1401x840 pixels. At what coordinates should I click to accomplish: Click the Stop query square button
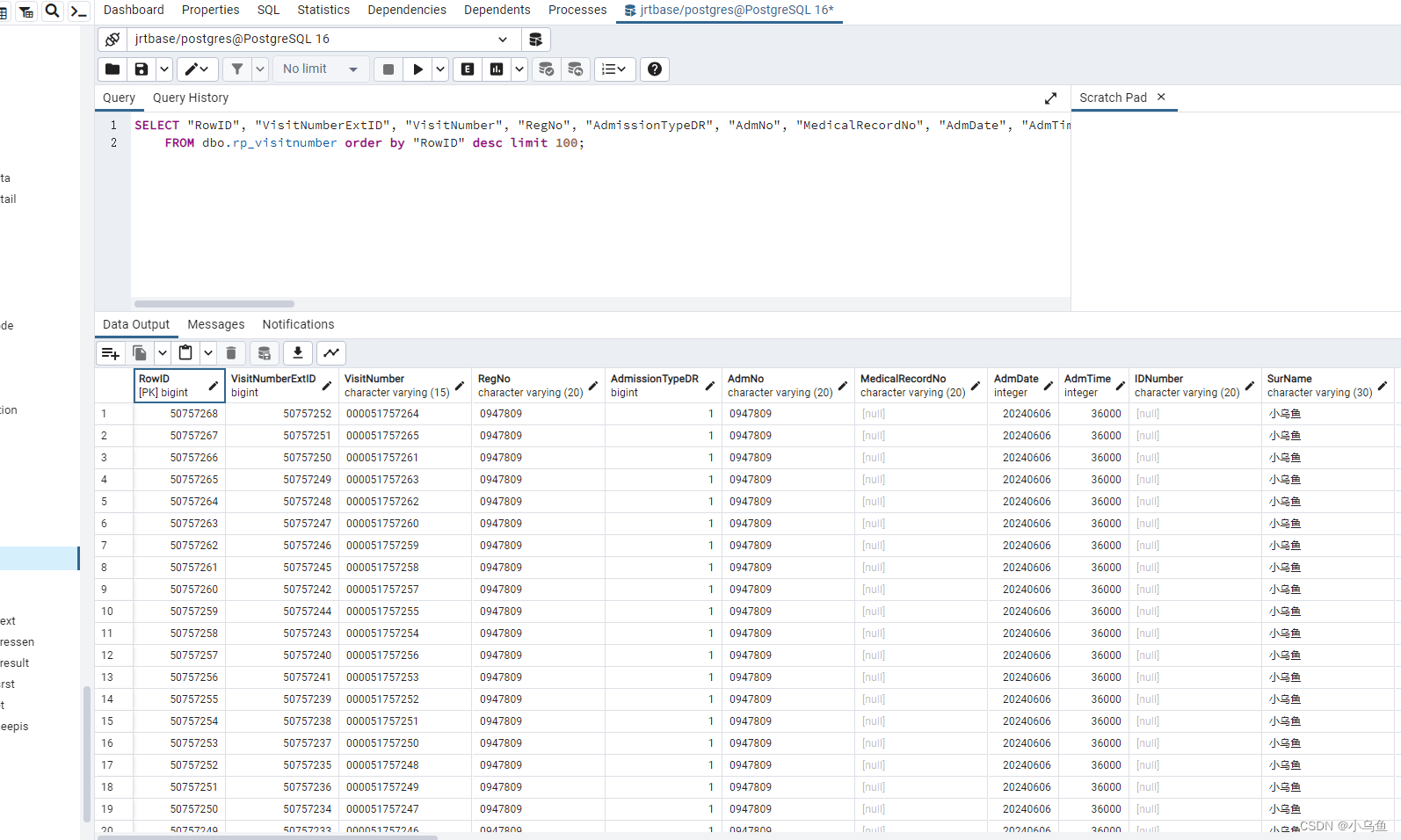(x=388, y=69)
